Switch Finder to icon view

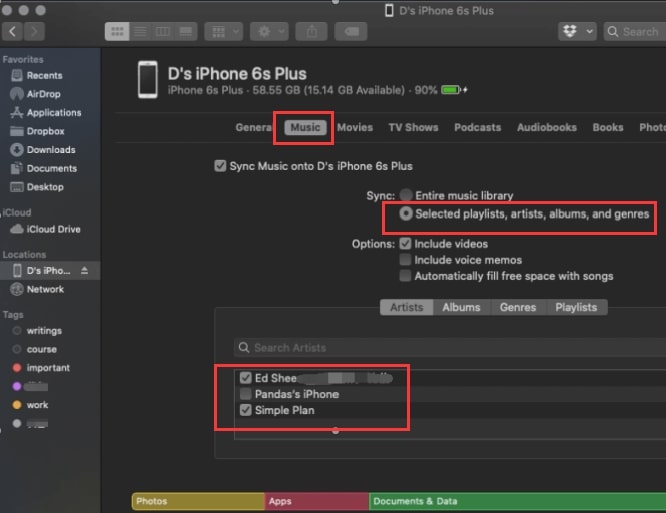click(117, 32)
